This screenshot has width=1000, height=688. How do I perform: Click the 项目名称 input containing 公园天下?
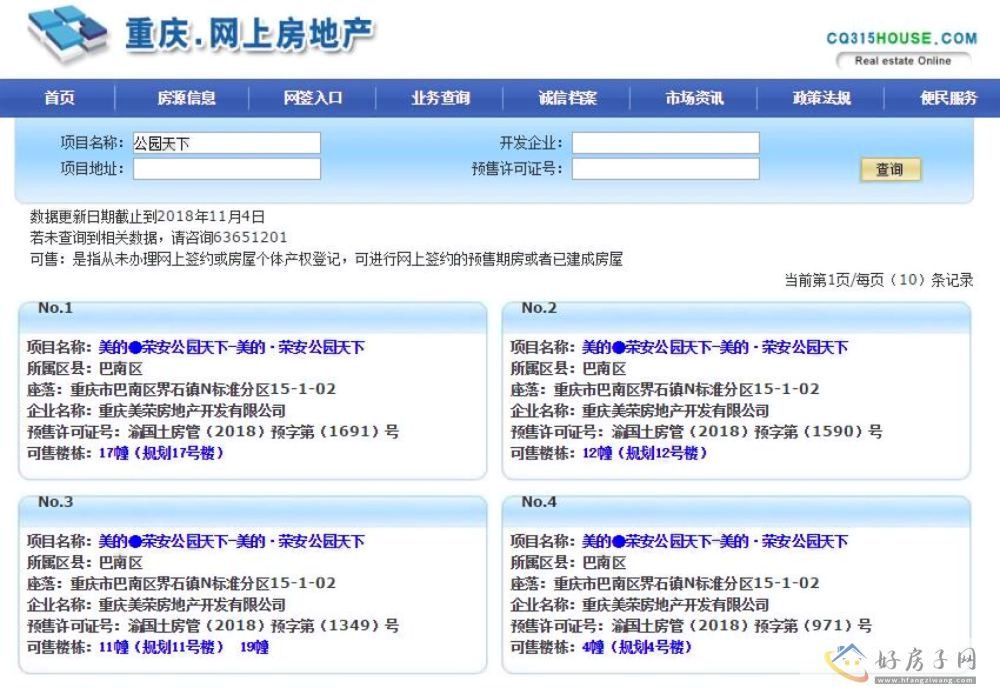[227, 143]
